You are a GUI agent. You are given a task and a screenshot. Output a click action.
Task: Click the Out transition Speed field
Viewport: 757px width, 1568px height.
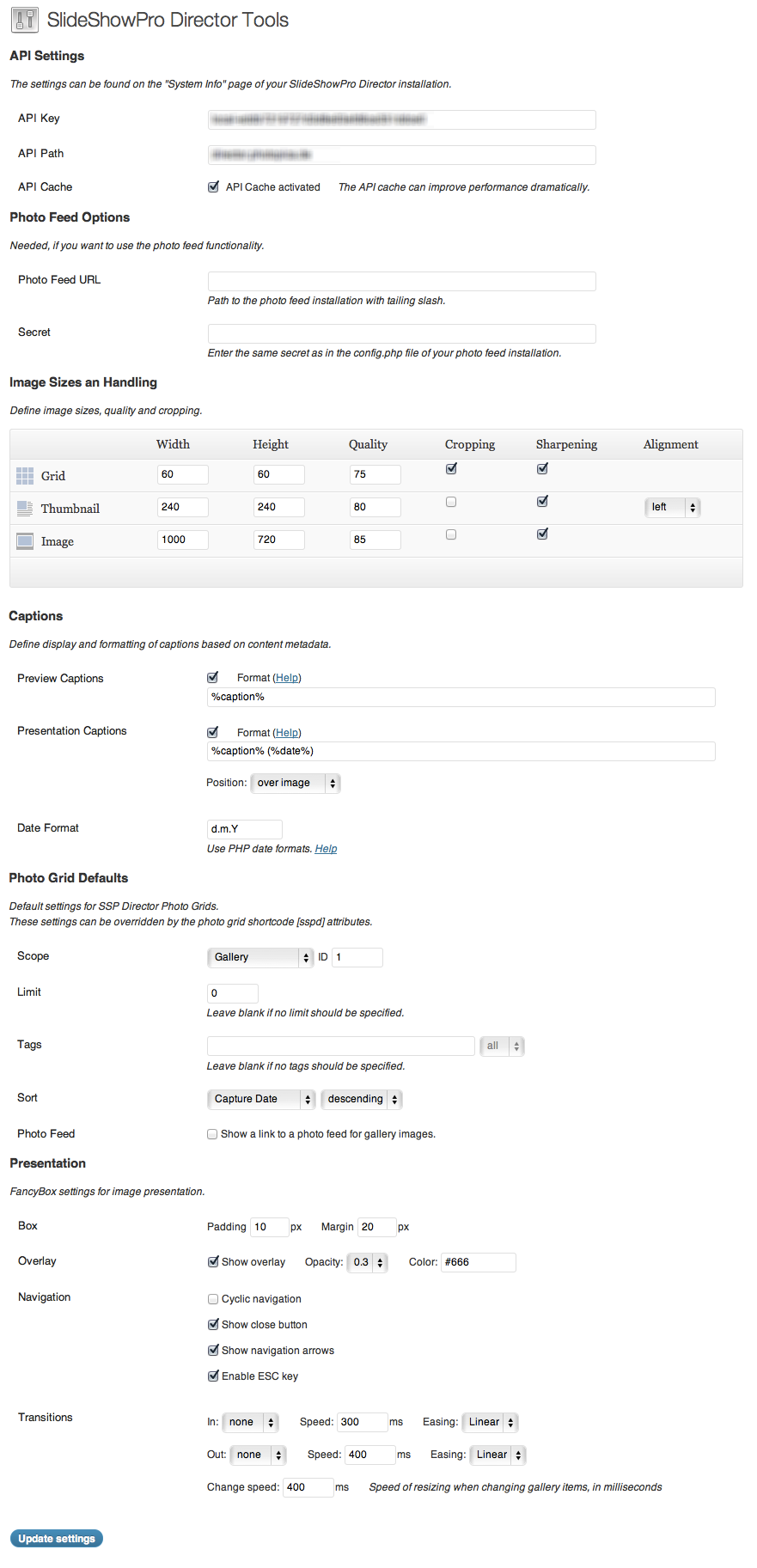[370, 1455]
